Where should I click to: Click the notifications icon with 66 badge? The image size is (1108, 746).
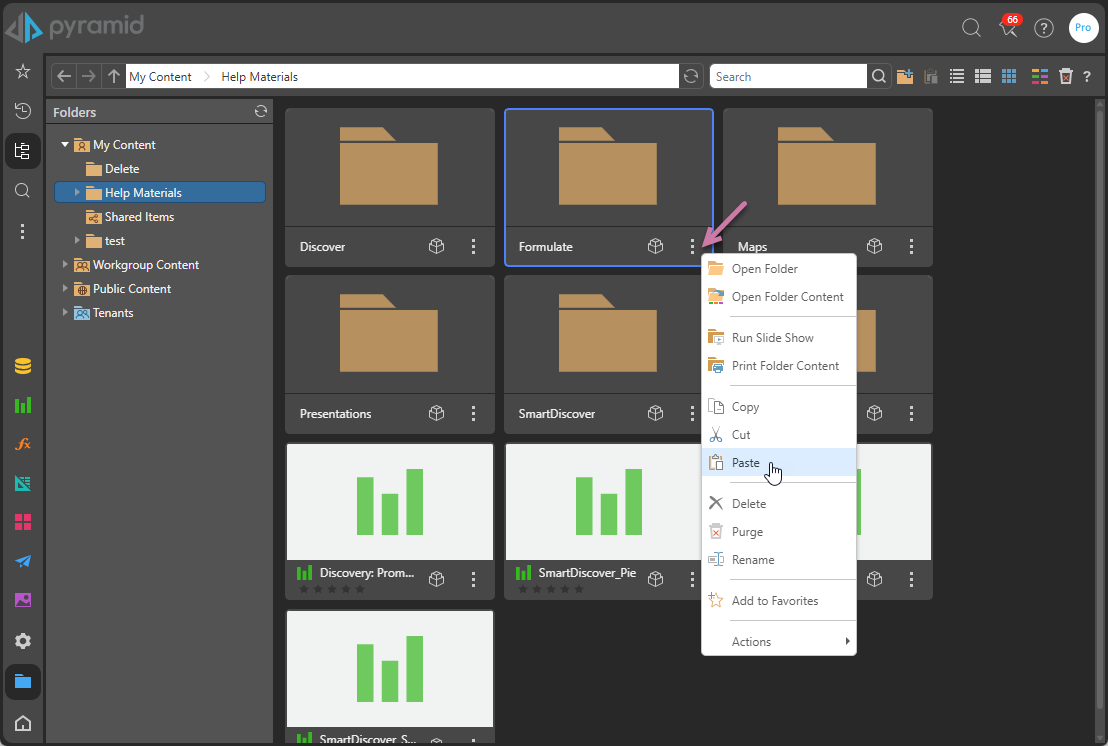coord(1008,28)
